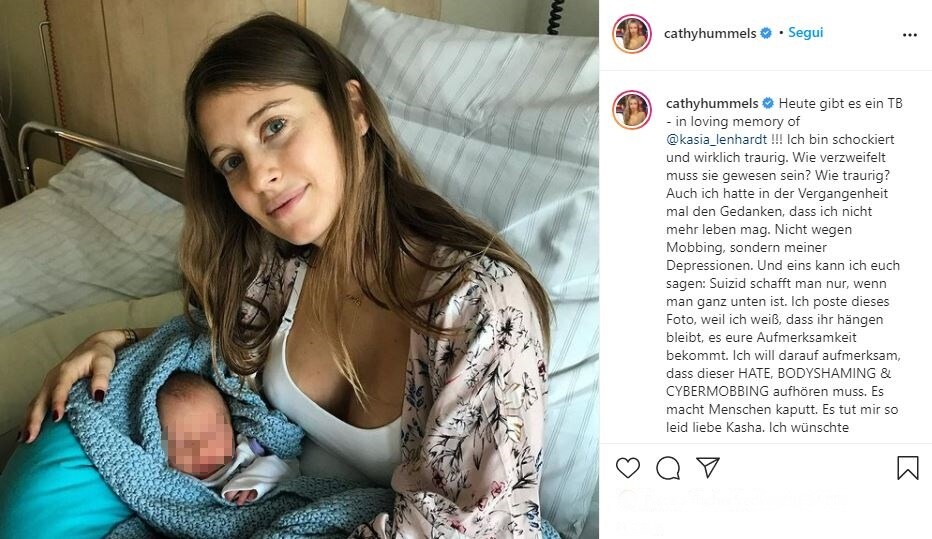
Task: Like the post with the heart icon
Action: pos(628,468)
